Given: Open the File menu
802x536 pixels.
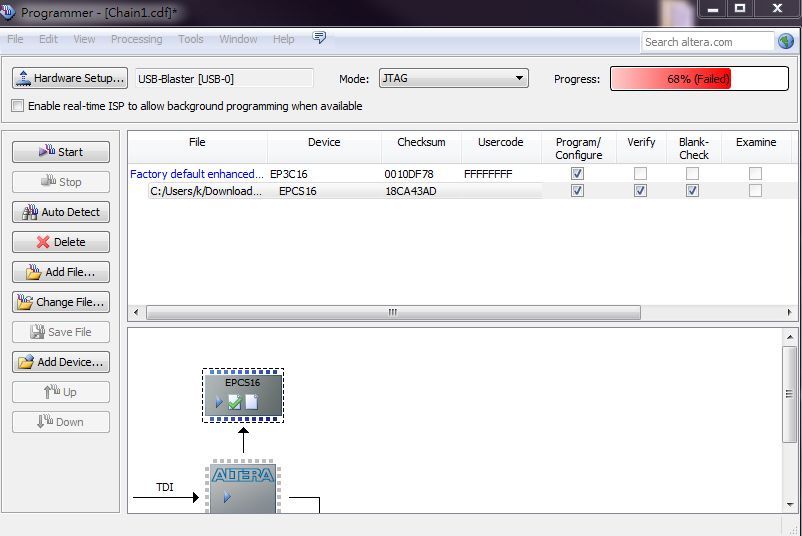Looking at the screenshot, I should (15, 39).
